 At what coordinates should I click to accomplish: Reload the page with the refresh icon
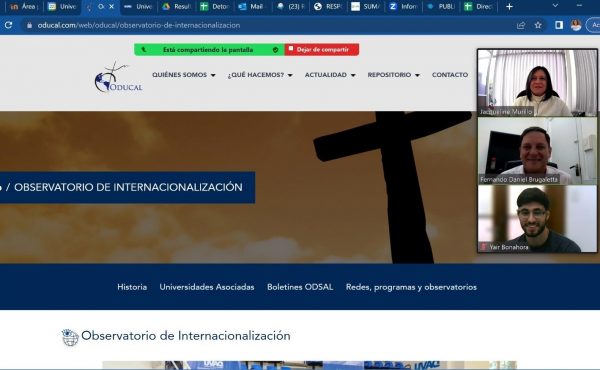pyautogui.click(x=8, y=25)
